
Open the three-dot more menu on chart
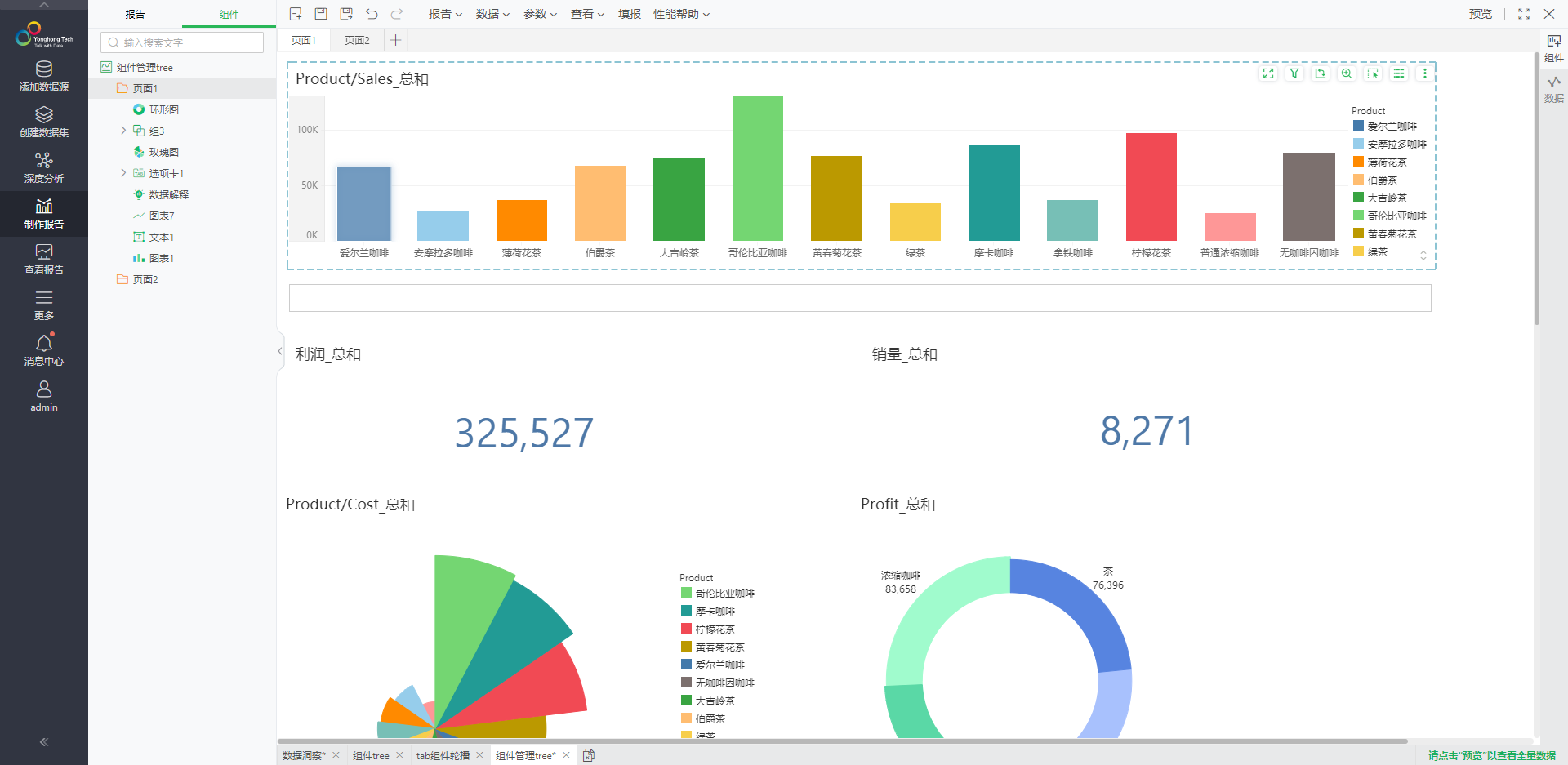[1425, 73]
